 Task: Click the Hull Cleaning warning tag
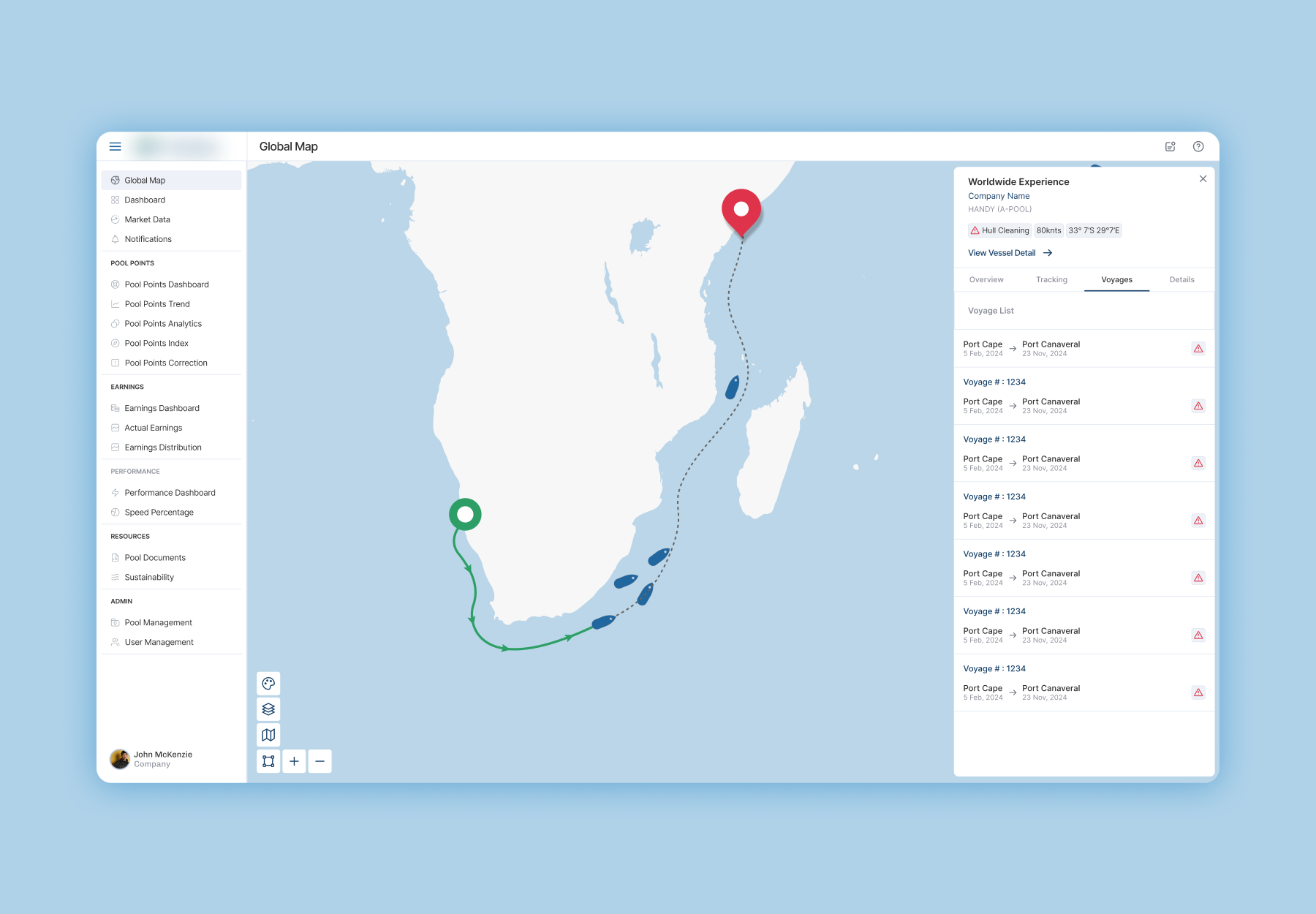pyautogui.click(x=999, y=230)
